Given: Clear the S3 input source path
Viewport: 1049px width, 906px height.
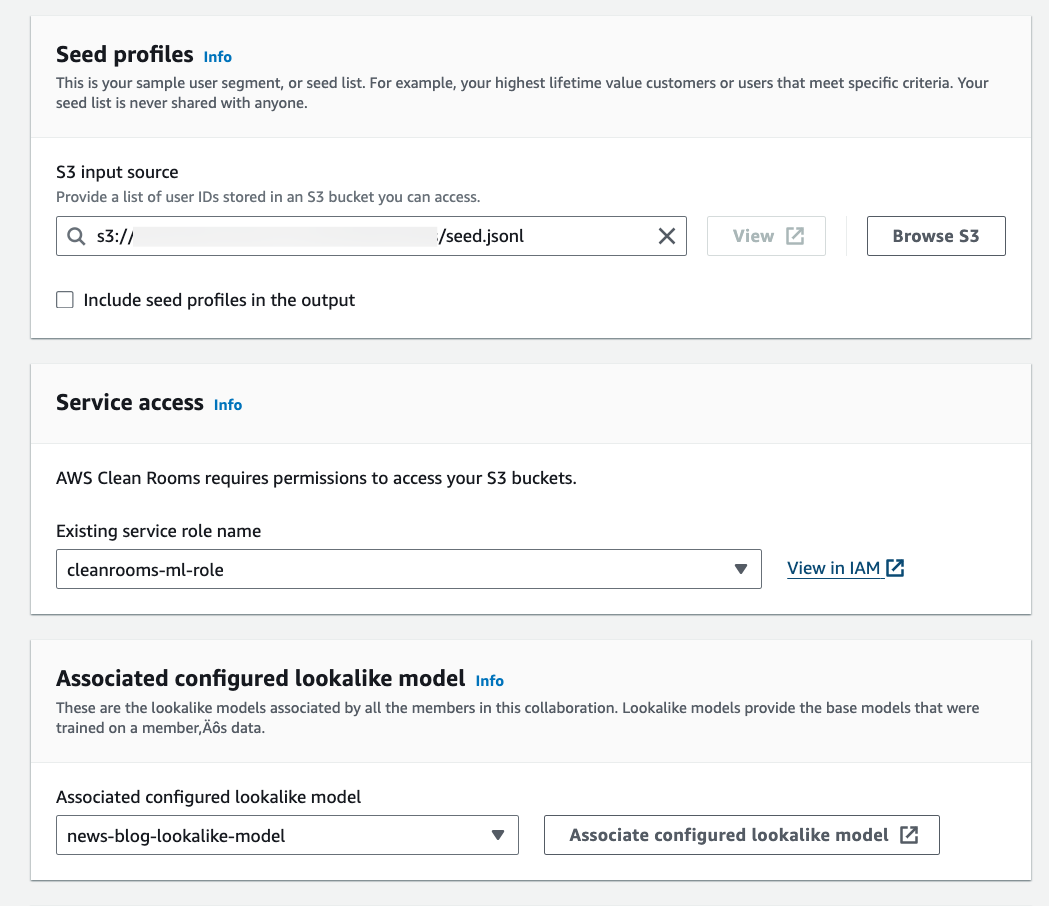Looking at the screenshot, I should 666,237.
